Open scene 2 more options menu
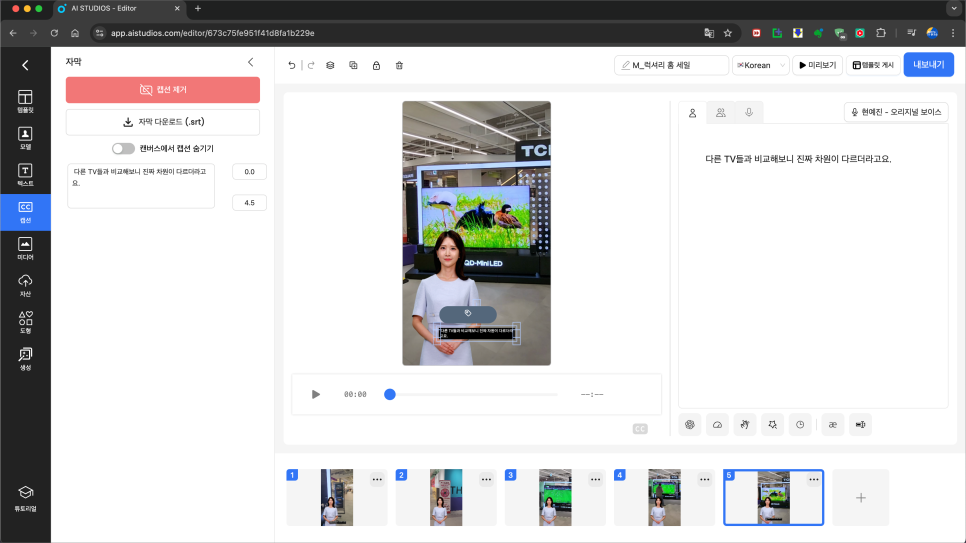966x543 pixels. click(x=486, y=480)
